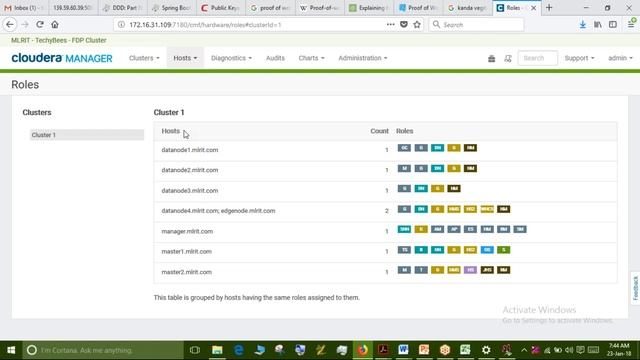This screenshot has height=360, width=640.
Task: Click the SM role badge in manager.mlrit.com row
Action: pyautogui.click(x=520, y=229)
